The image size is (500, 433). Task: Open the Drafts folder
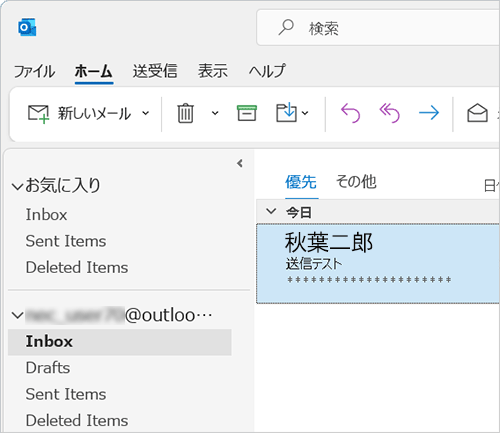(x=48, y=368)
